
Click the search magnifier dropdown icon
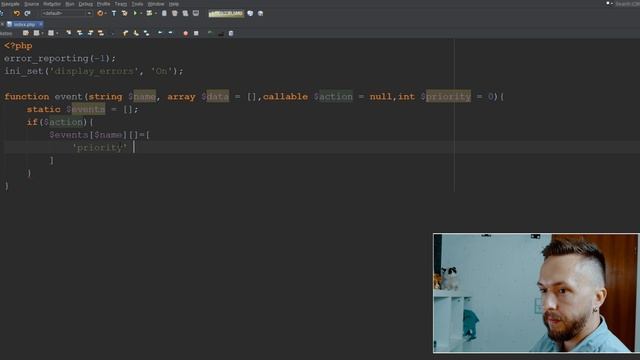(609, 4)
